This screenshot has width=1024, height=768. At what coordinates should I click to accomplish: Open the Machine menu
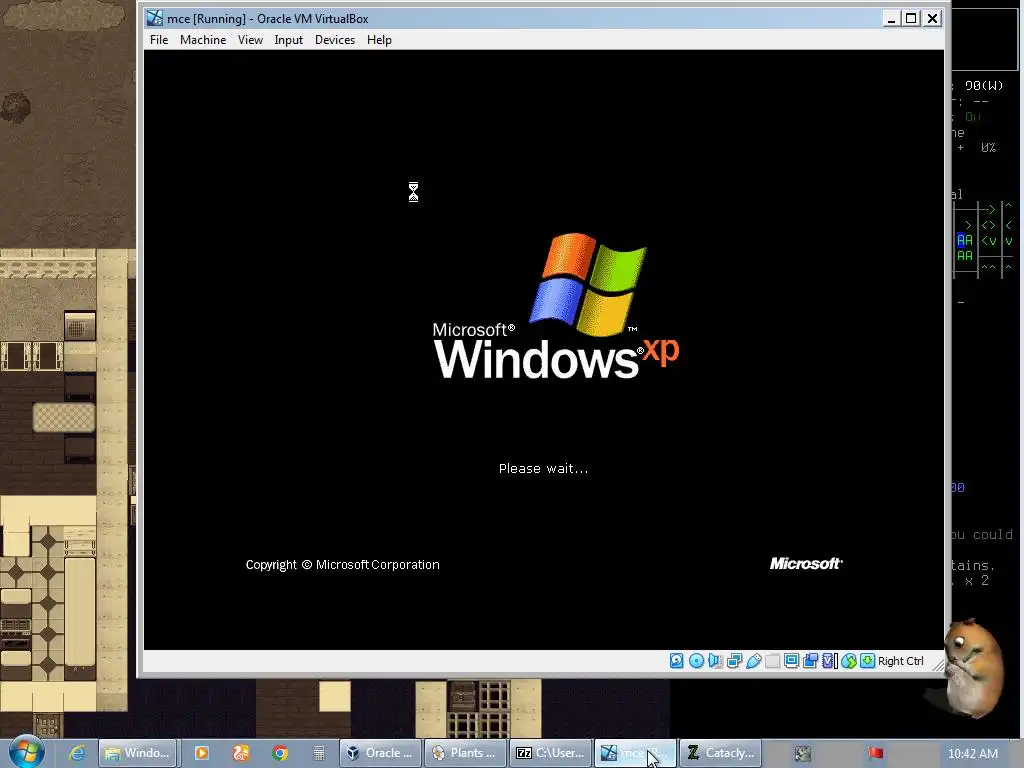click(203, 40)
